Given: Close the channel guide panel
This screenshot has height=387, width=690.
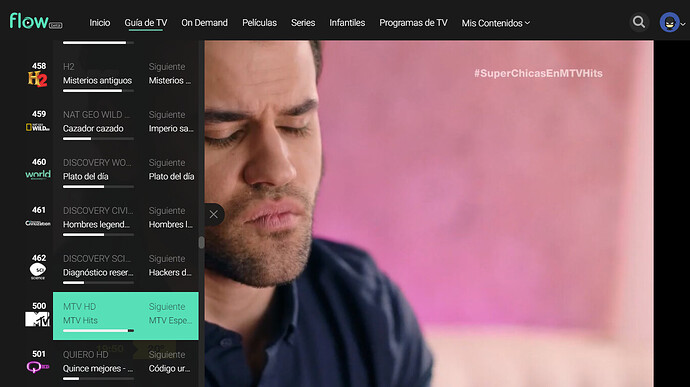Looking at the screenshot, I should (x=214, y=214).
